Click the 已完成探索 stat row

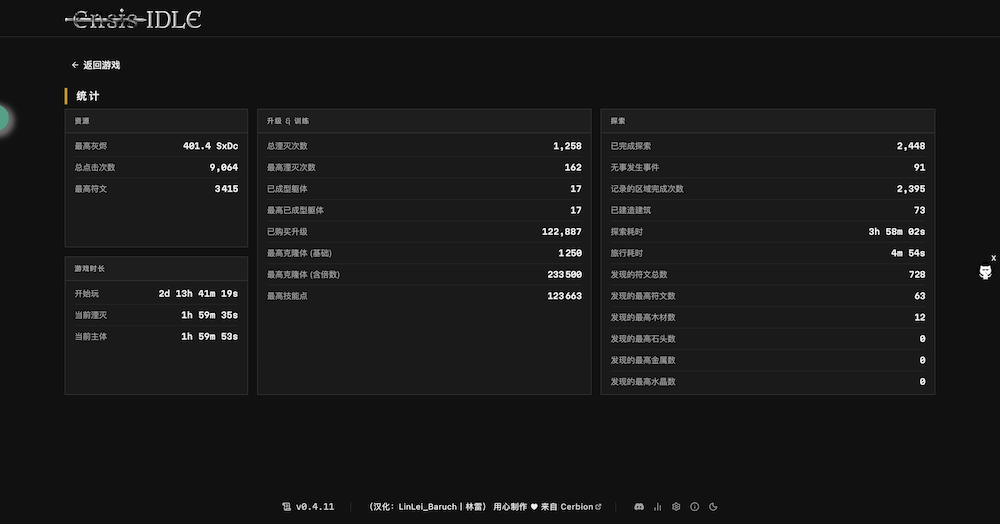click(x=767, y=146)
